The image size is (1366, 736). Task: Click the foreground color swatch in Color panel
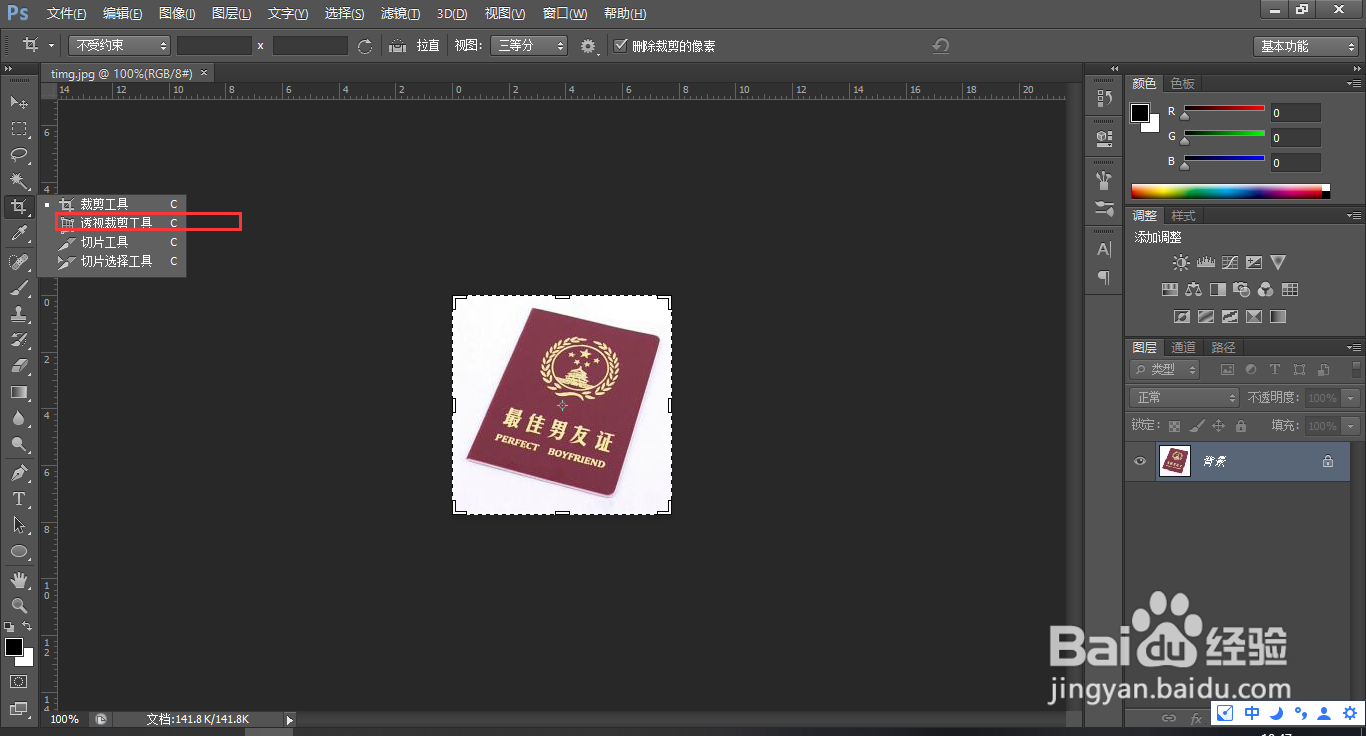(1140, 113)
